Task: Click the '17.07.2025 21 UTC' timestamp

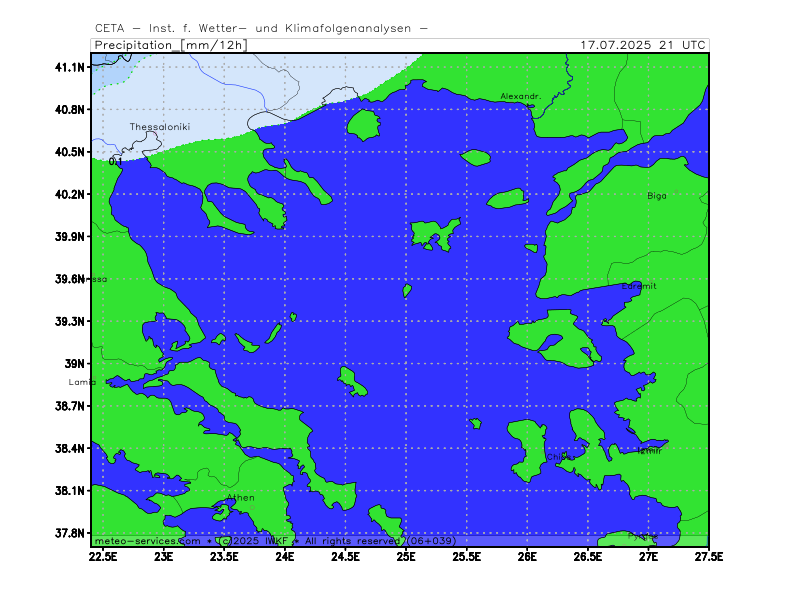Action: point(643,45)
